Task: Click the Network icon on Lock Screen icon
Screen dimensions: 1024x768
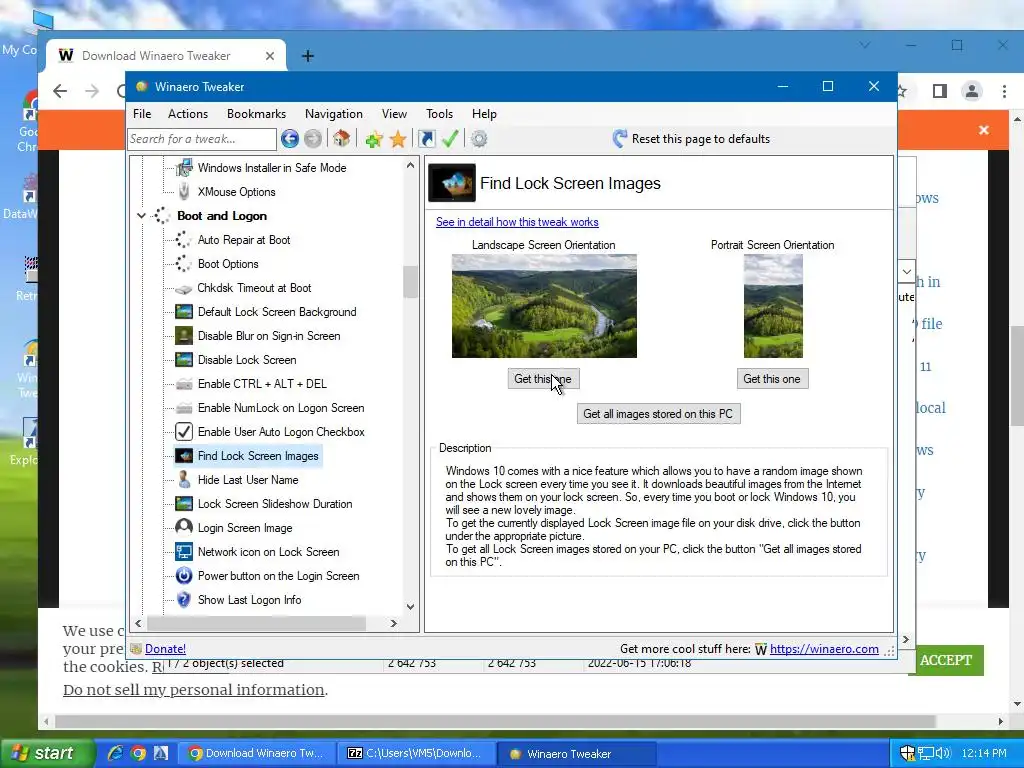Action: click(184, 552)
